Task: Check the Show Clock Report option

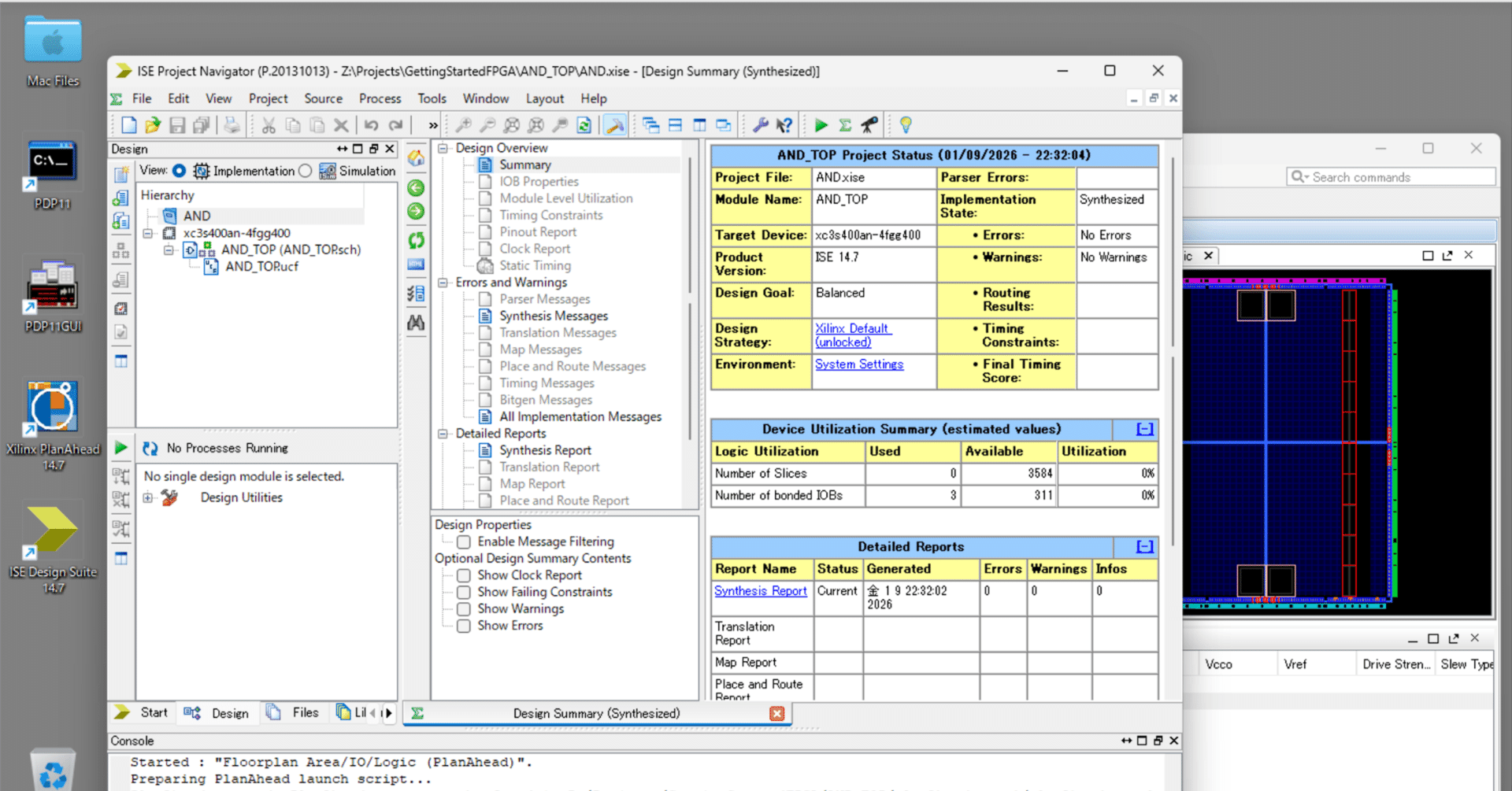Action: click(x=464, y=575)
